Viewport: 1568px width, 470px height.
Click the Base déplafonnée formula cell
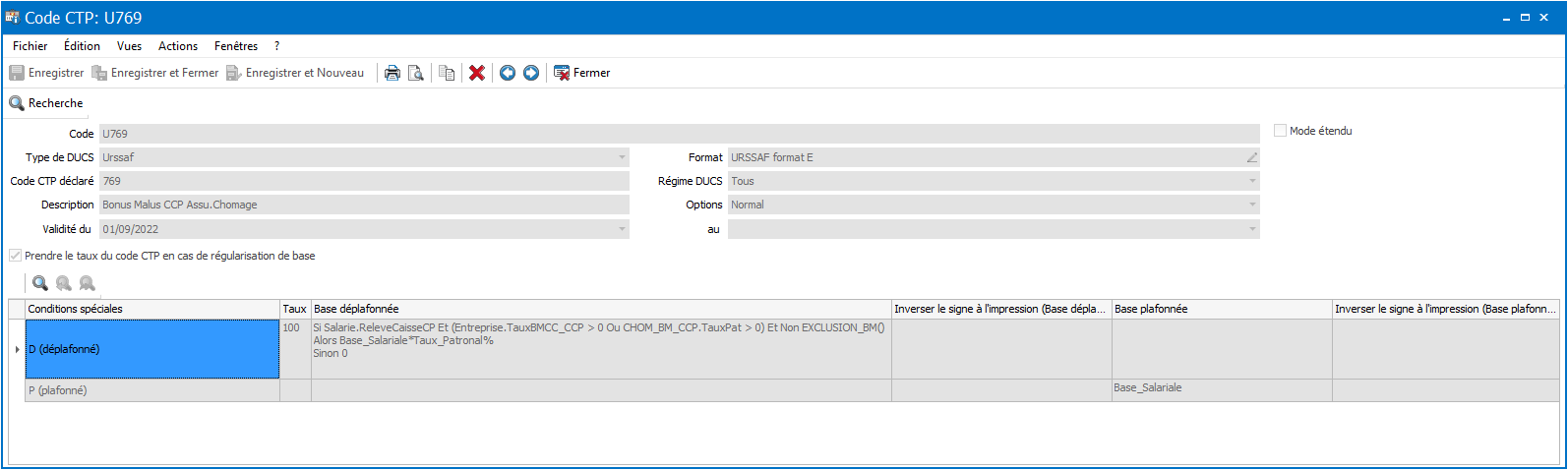[x=601, y=349]
